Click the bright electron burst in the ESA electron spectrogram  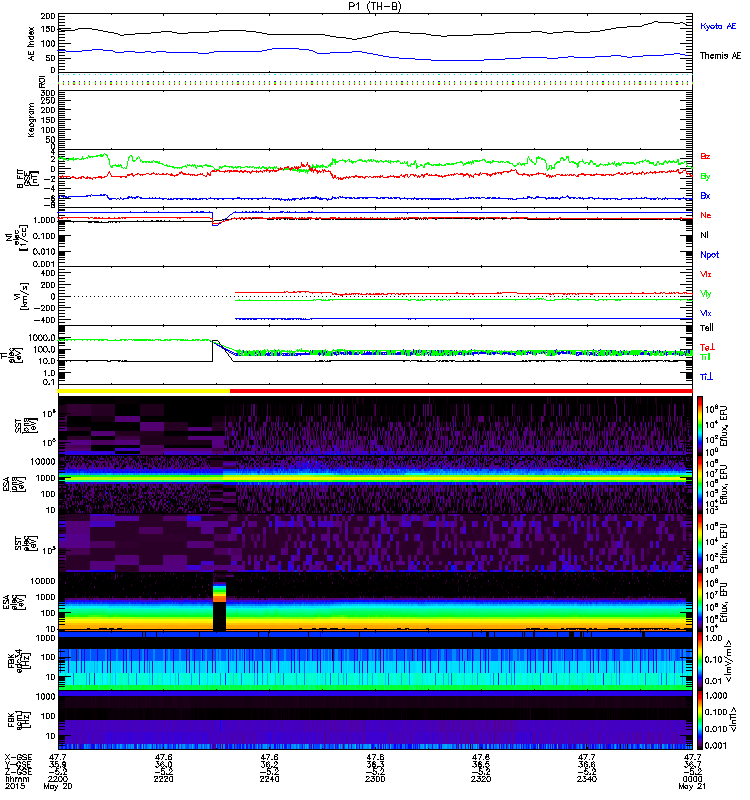219,590
